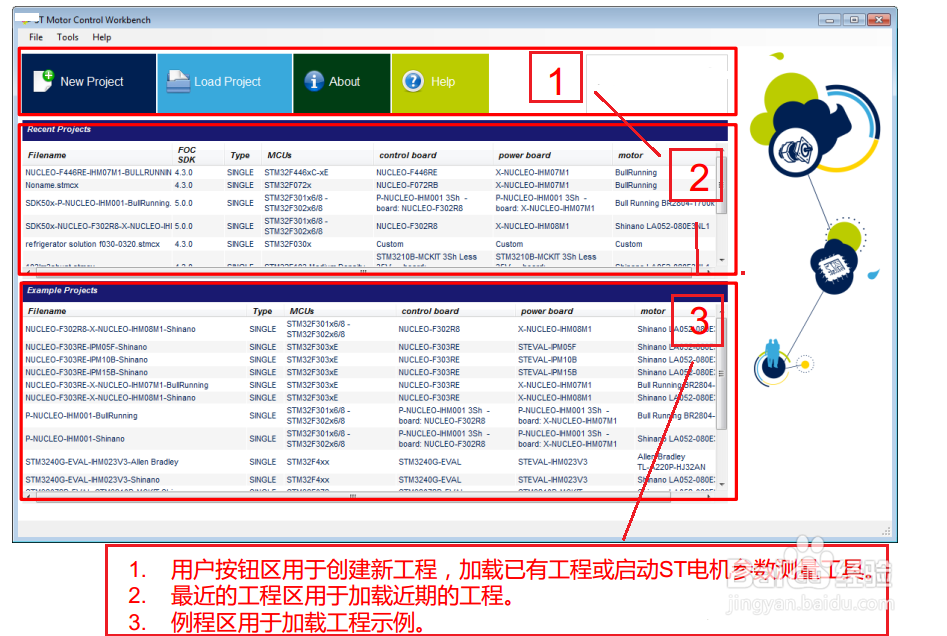Click STEVAL-IPM10B power board cell

click(547, 360)
